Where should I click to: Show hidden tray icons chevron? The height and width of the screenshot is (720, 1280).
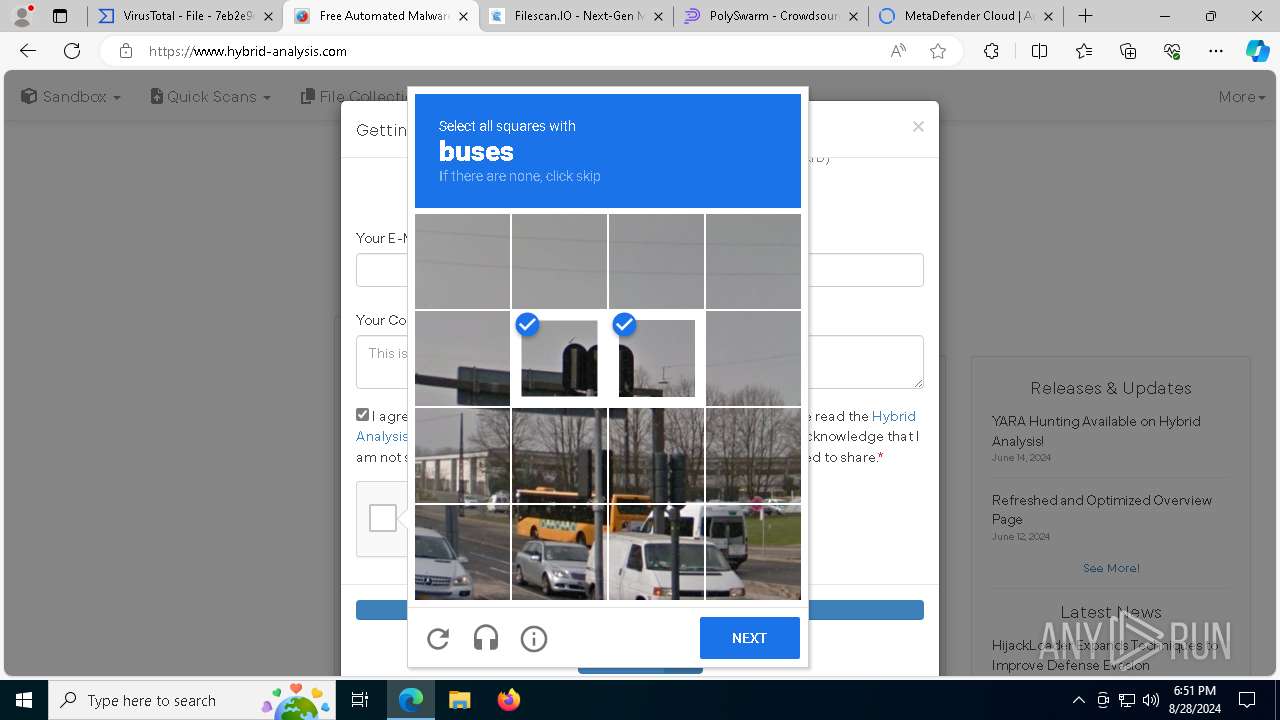point(1078,700)
